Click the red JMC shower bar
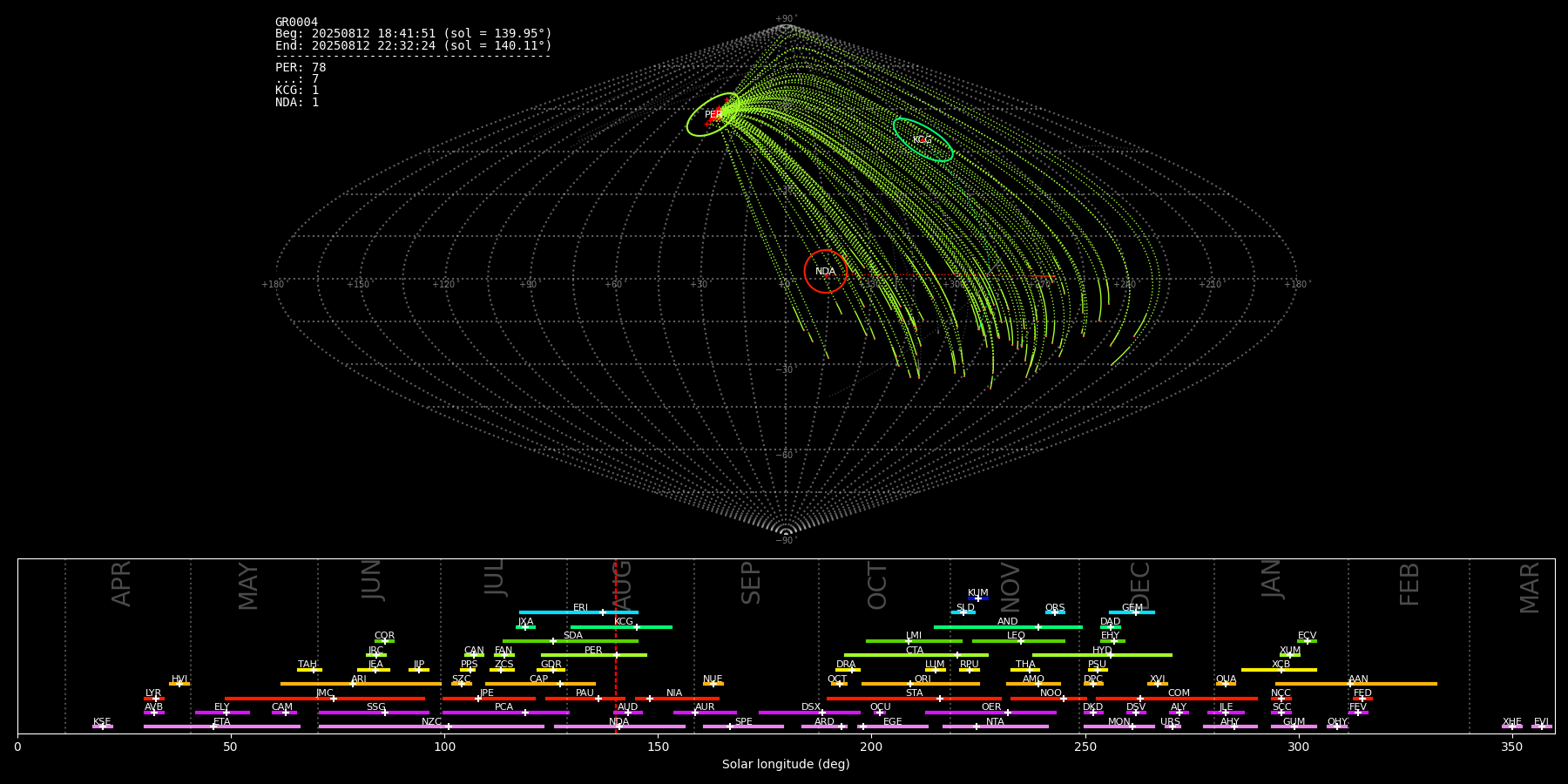Screen dimensions: 1568x784 (x=325, y=698)
